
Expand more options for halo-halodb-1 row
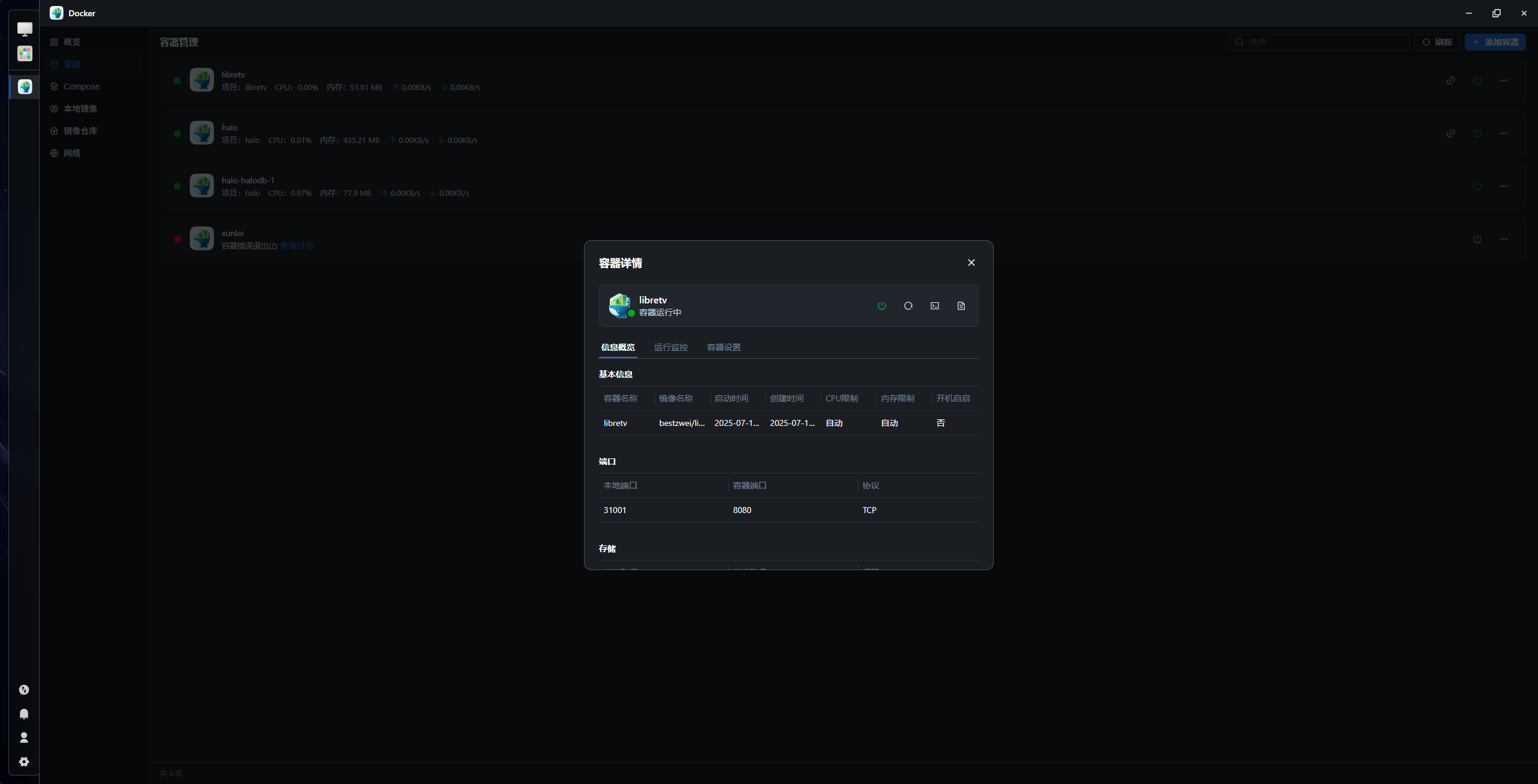(1503, 186)
